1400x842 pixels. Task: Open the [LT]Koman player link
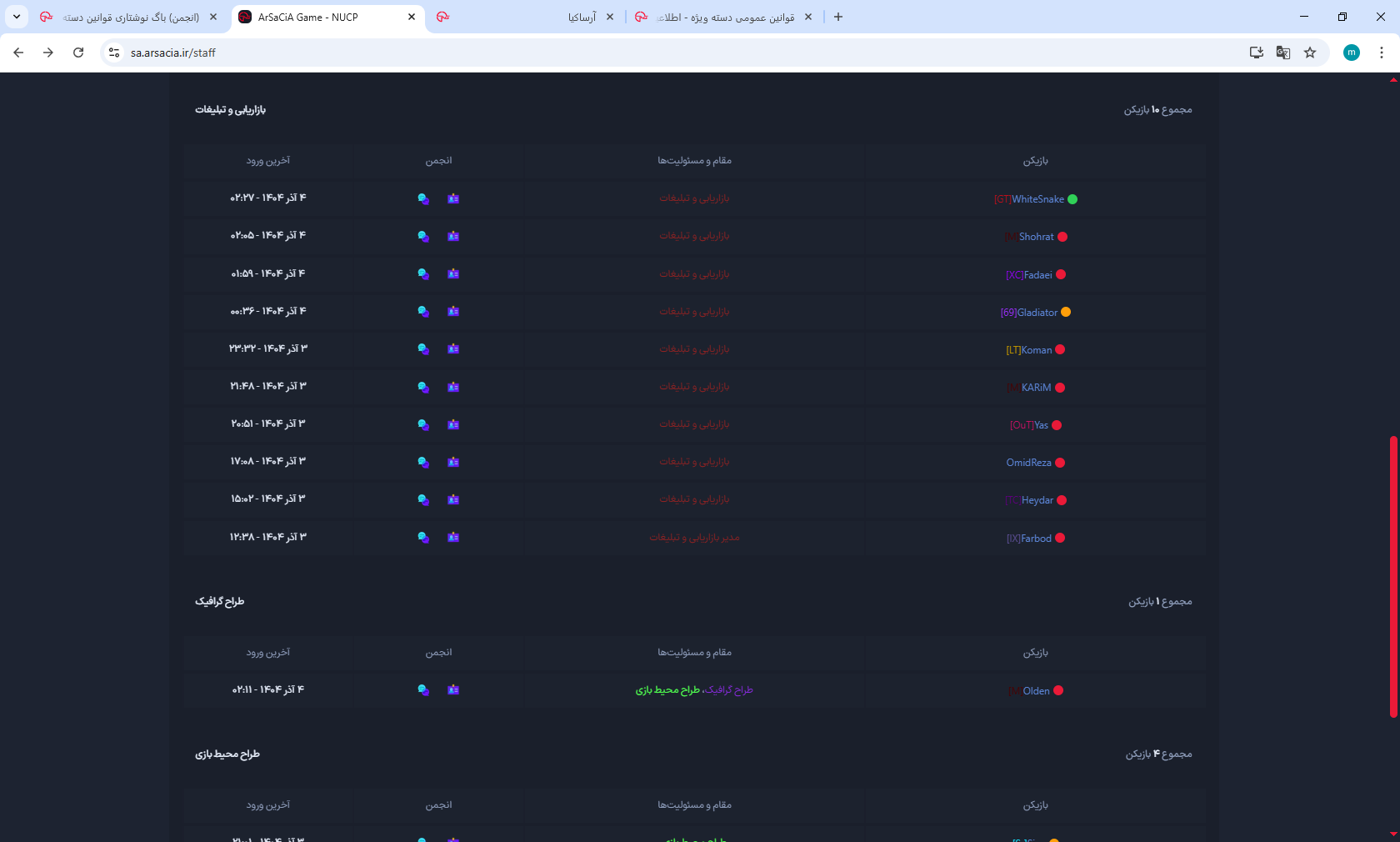pyautogui.click(x=1029, y=350)
